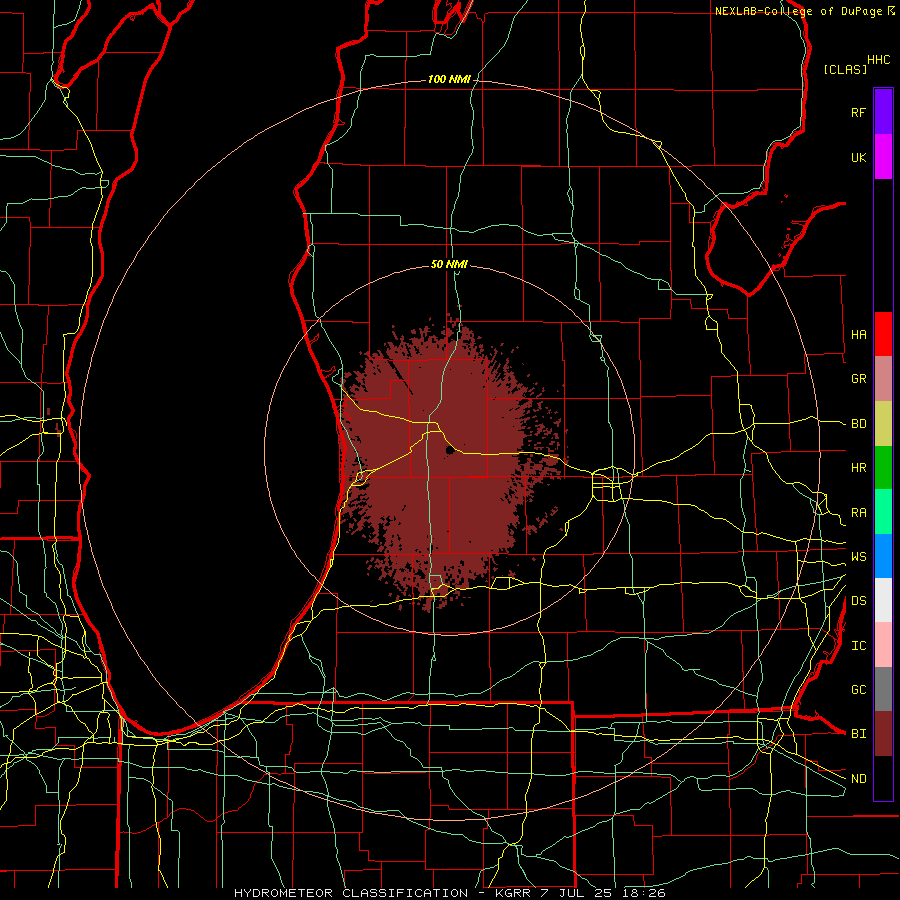Click the BI dark red legend swatch

coord(883,734)
